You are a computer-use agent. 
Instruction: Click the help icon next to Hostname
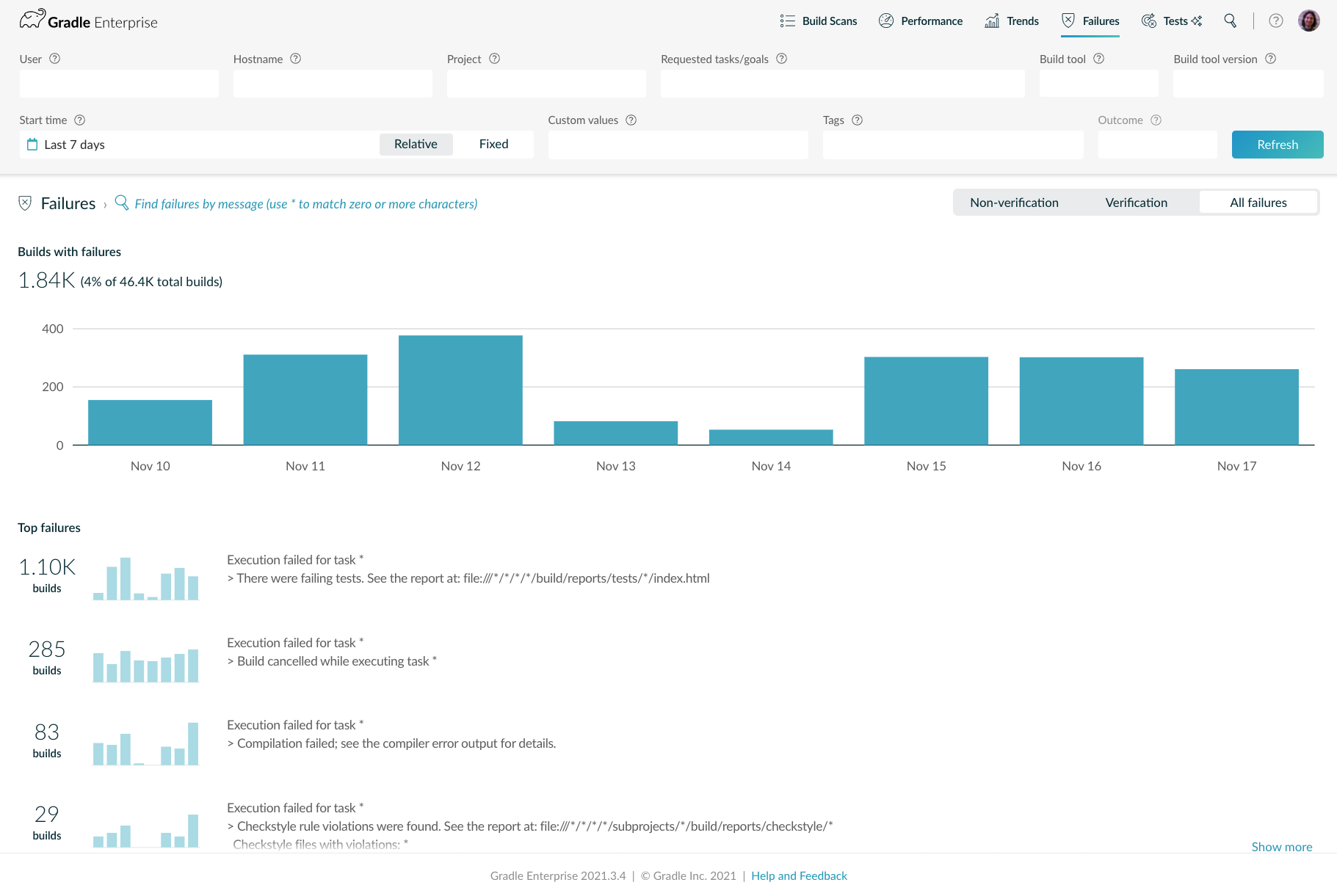tap(296, 59)
